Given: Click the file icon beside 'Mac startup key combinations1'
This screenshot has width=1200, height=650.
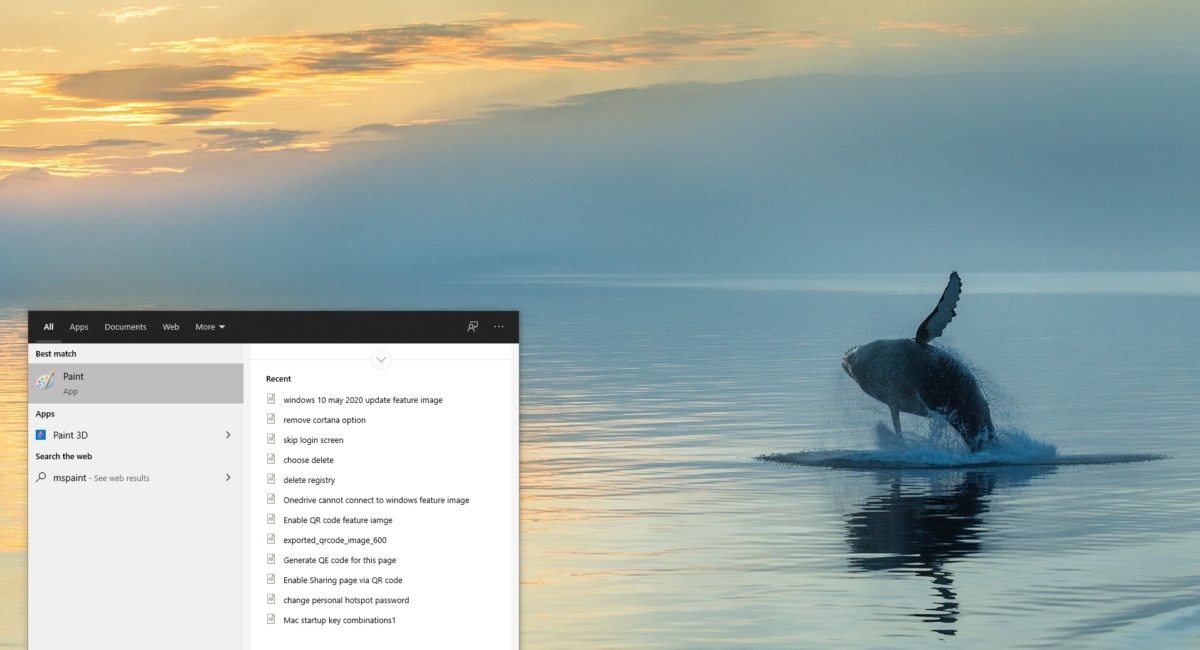Looking at the screenshot, I should point(271,619).
